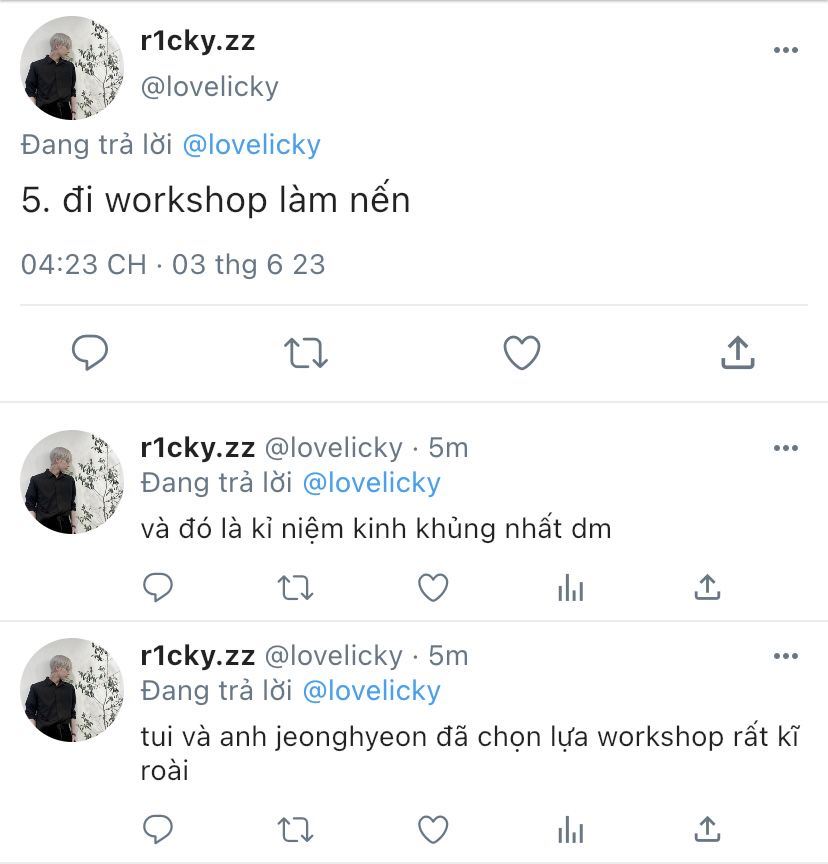Open the three-dot menu on main tweet

point(786,50)
